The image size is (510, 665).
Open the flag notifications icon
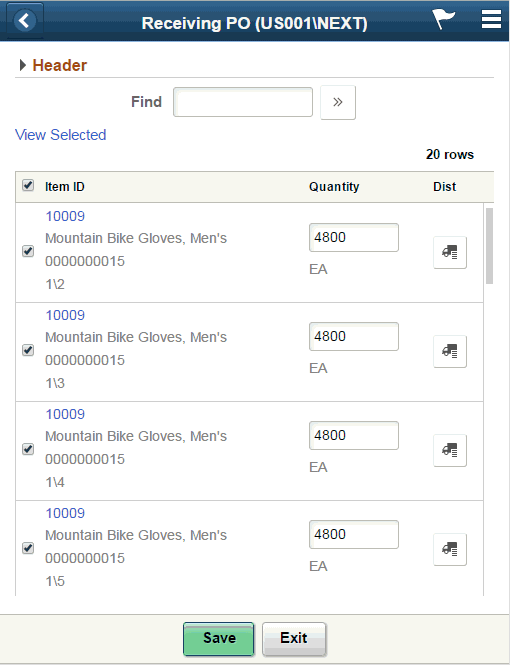443,19
